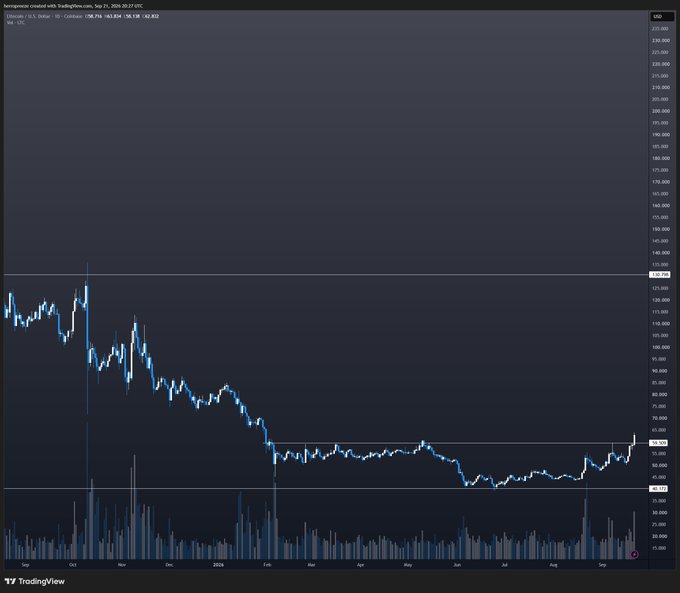This screenshot has height=593, width=680.
Task: Click the TradingView logo
Action: (x=34, y=581)
